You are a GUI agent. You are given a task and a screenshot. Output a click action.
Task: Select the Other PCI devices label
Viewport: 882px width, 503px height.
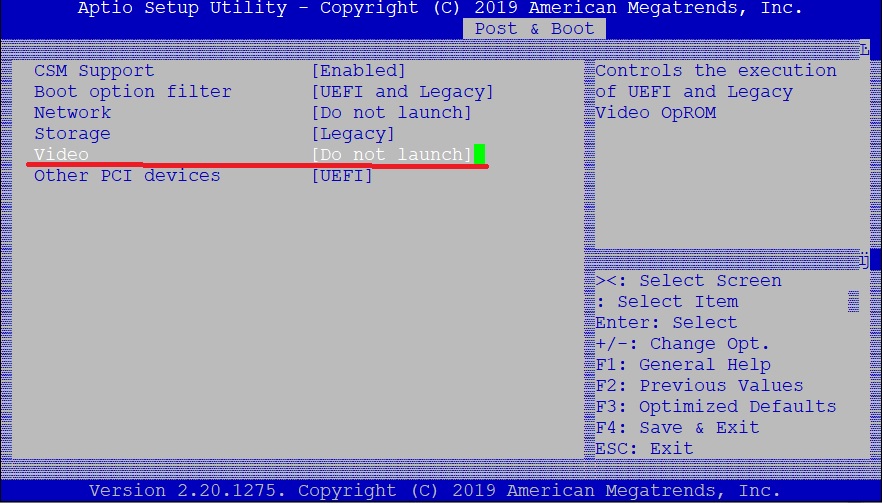click(127, 176)
